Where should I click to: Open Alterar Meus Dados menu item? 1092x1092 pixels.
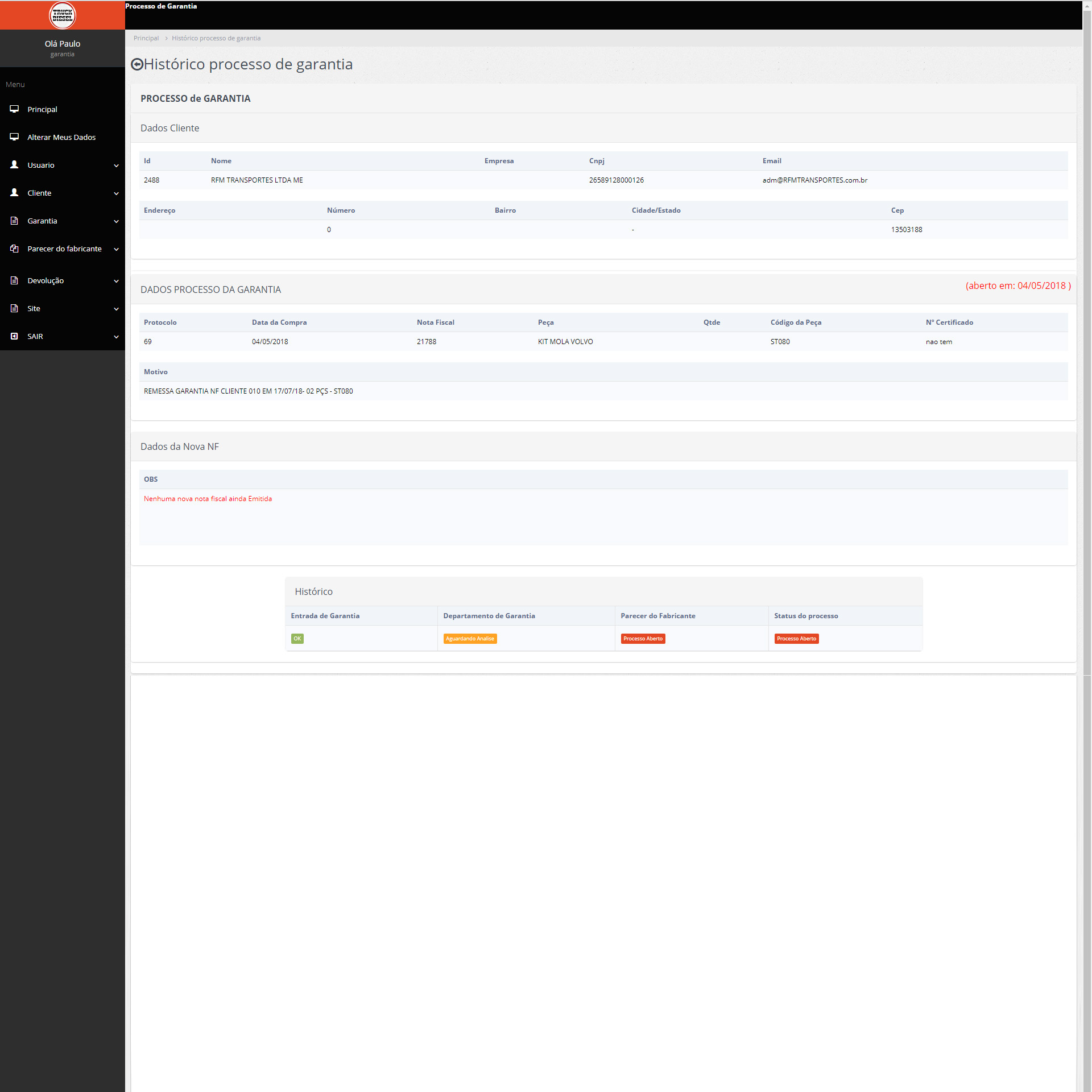tap(61, 137)
